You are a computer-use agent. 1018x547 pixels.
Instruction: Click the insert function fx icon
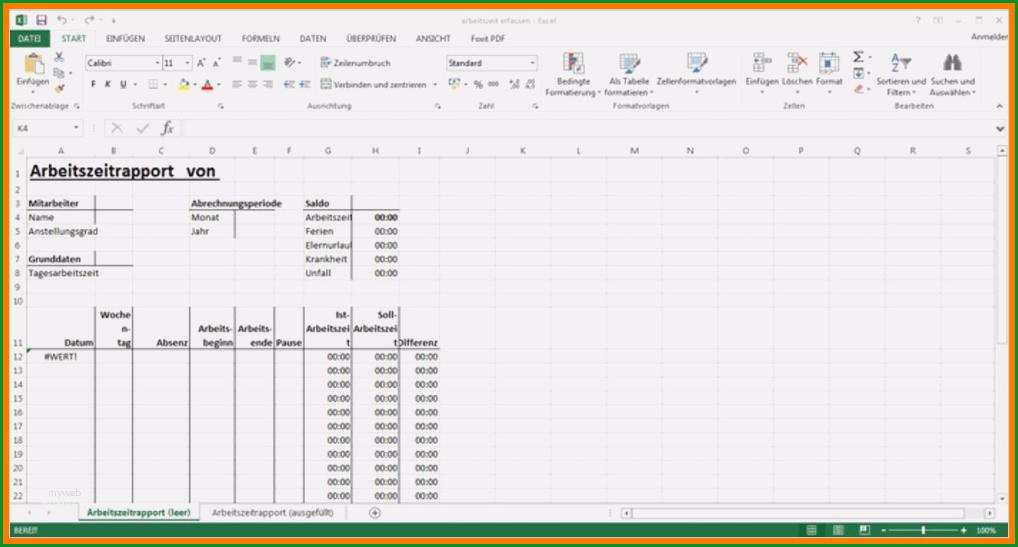(168, 128)
